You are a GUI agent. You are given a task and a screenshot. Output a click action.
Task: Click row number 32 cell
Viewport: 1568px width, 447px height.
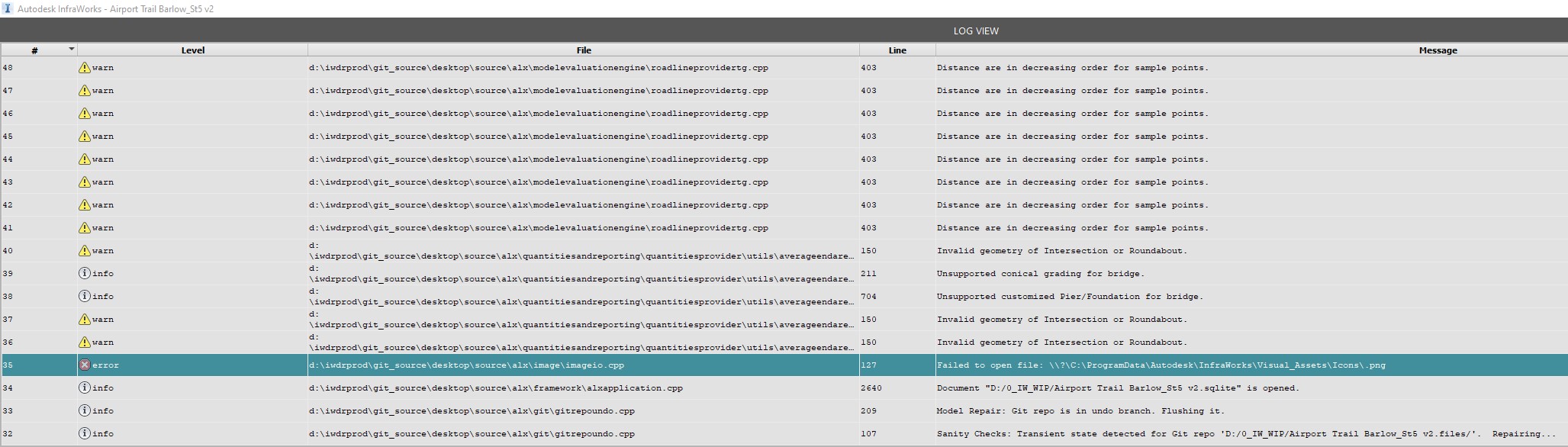pyautogui.click(x=39, y=433)
